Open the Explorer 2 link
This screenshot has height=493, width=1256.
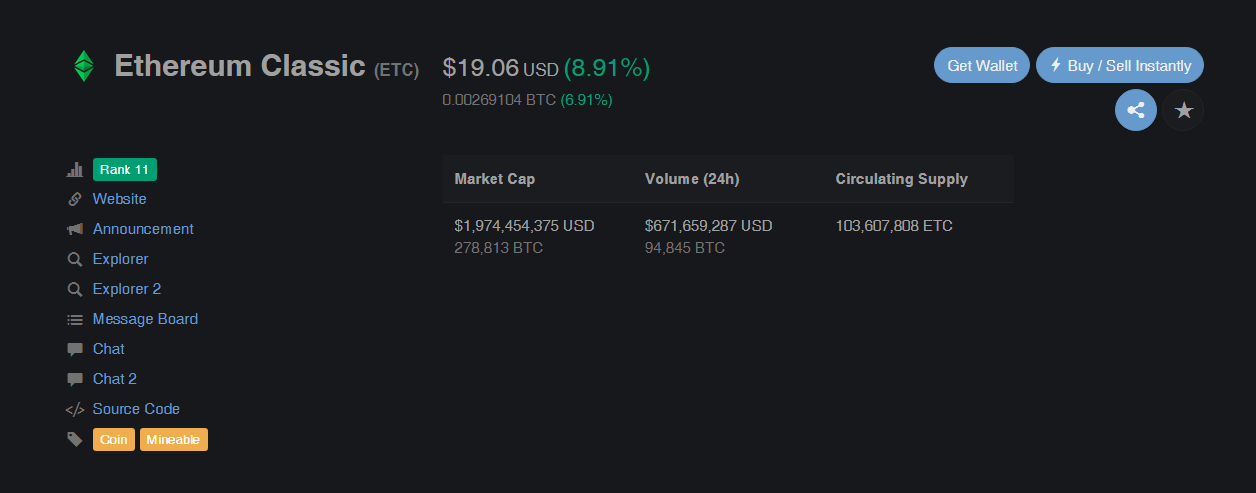tap(126, 289)
